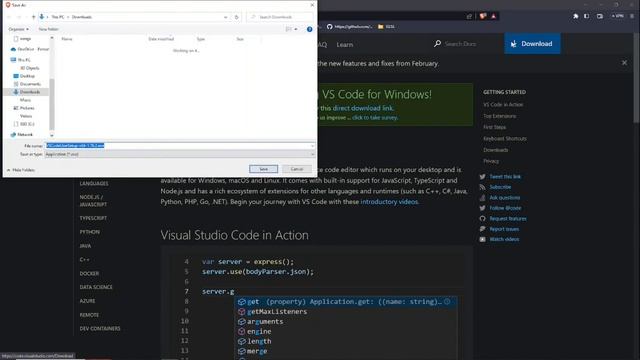Sort files by Name column header
The image size is (640, 360).
67,39
